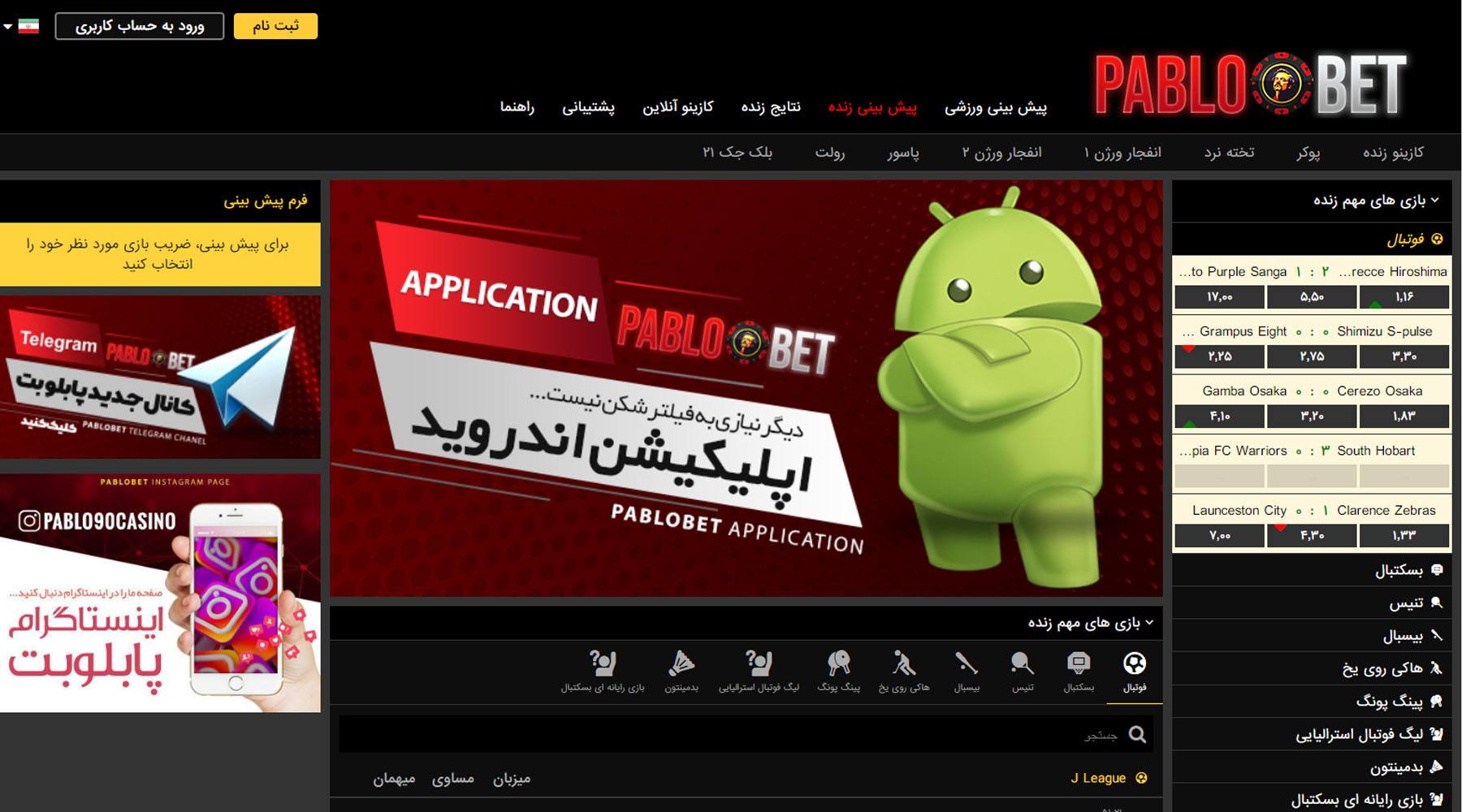The height and width of the screenshot is (812, 1462).
Task: Open the J League heading row
Action: click(x=746, y=778)
